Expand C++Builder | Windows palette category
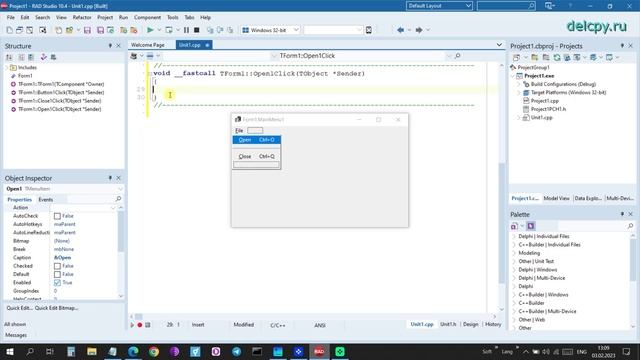 (x=514, y=295)
